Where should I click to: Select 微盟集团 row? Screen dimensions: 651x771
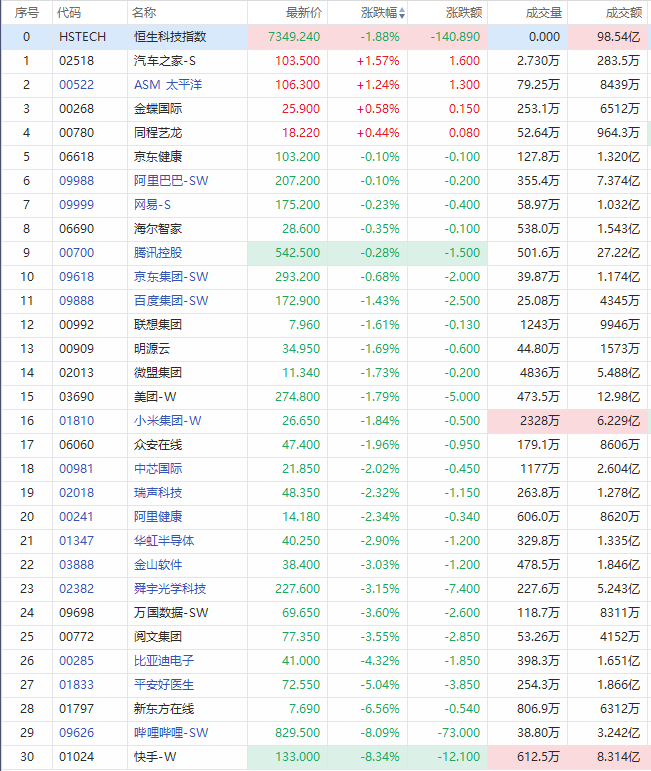(x=325, y=373)
